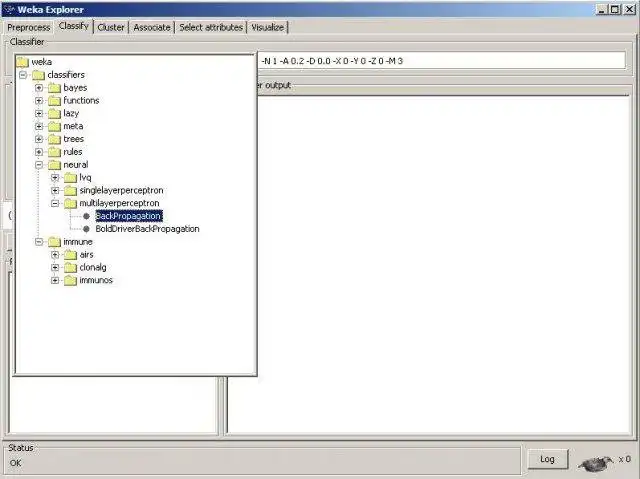
Task: Expand the singlelayerperceptron node
Action: tap(55, 191)
